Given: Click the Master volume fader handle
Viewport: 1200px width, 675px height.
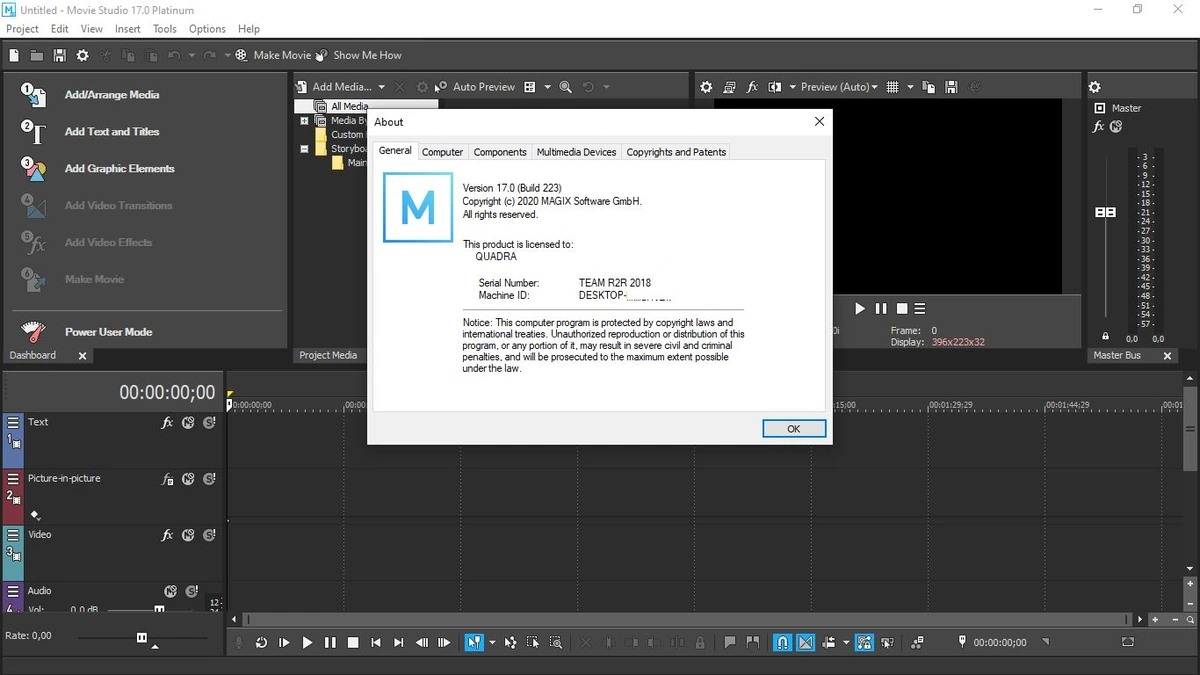Looking at the screenshot, I should pyautogui.click(x=1105, y=213).
